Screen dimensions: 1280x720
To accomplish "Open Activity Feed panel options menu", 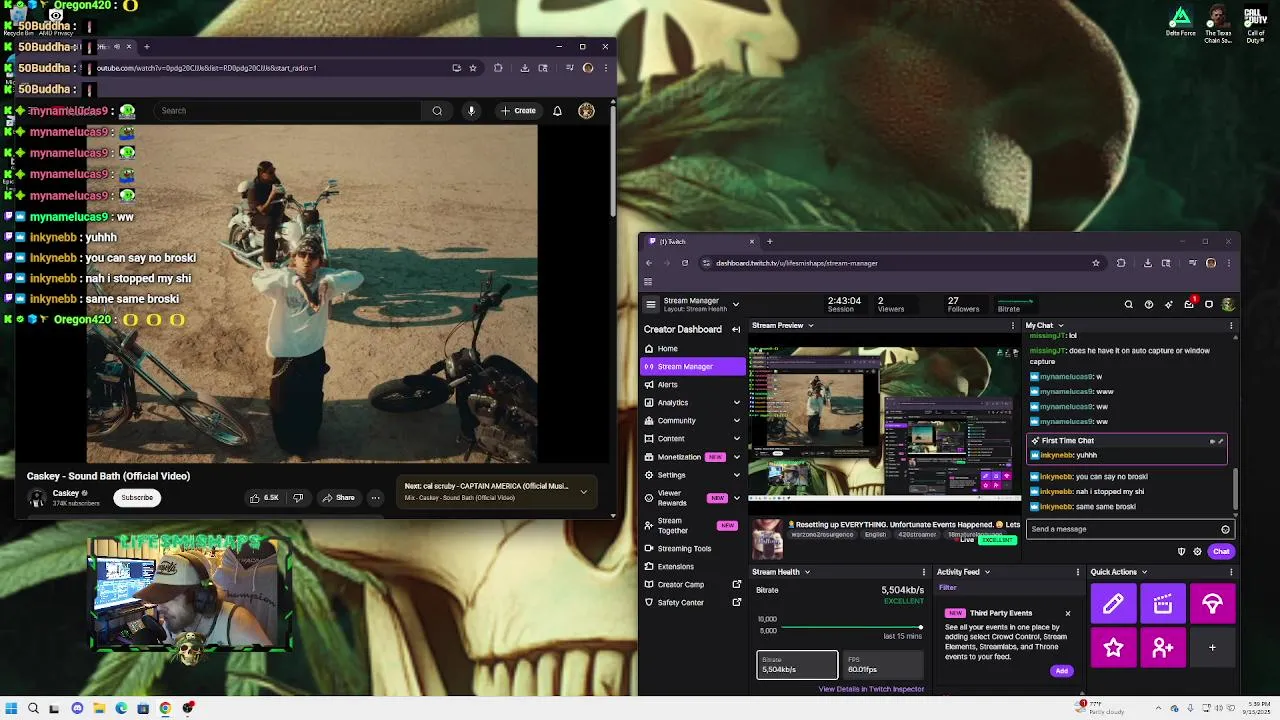I will tap(1078, 572).
